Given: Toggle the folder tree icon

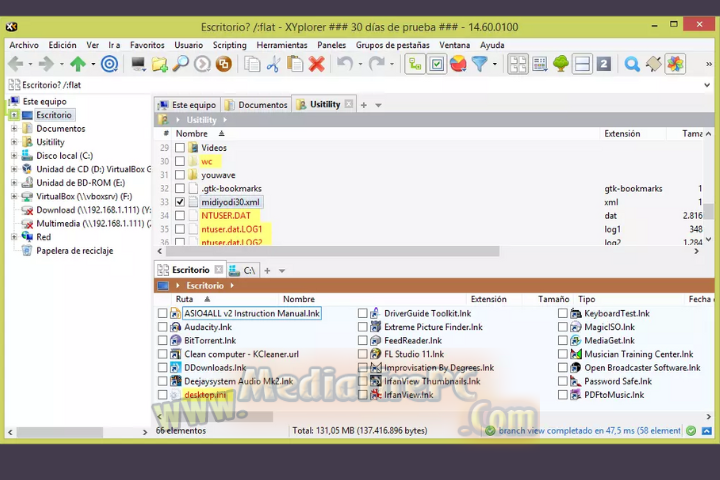Looking at the screenshot, I should 561,64.
